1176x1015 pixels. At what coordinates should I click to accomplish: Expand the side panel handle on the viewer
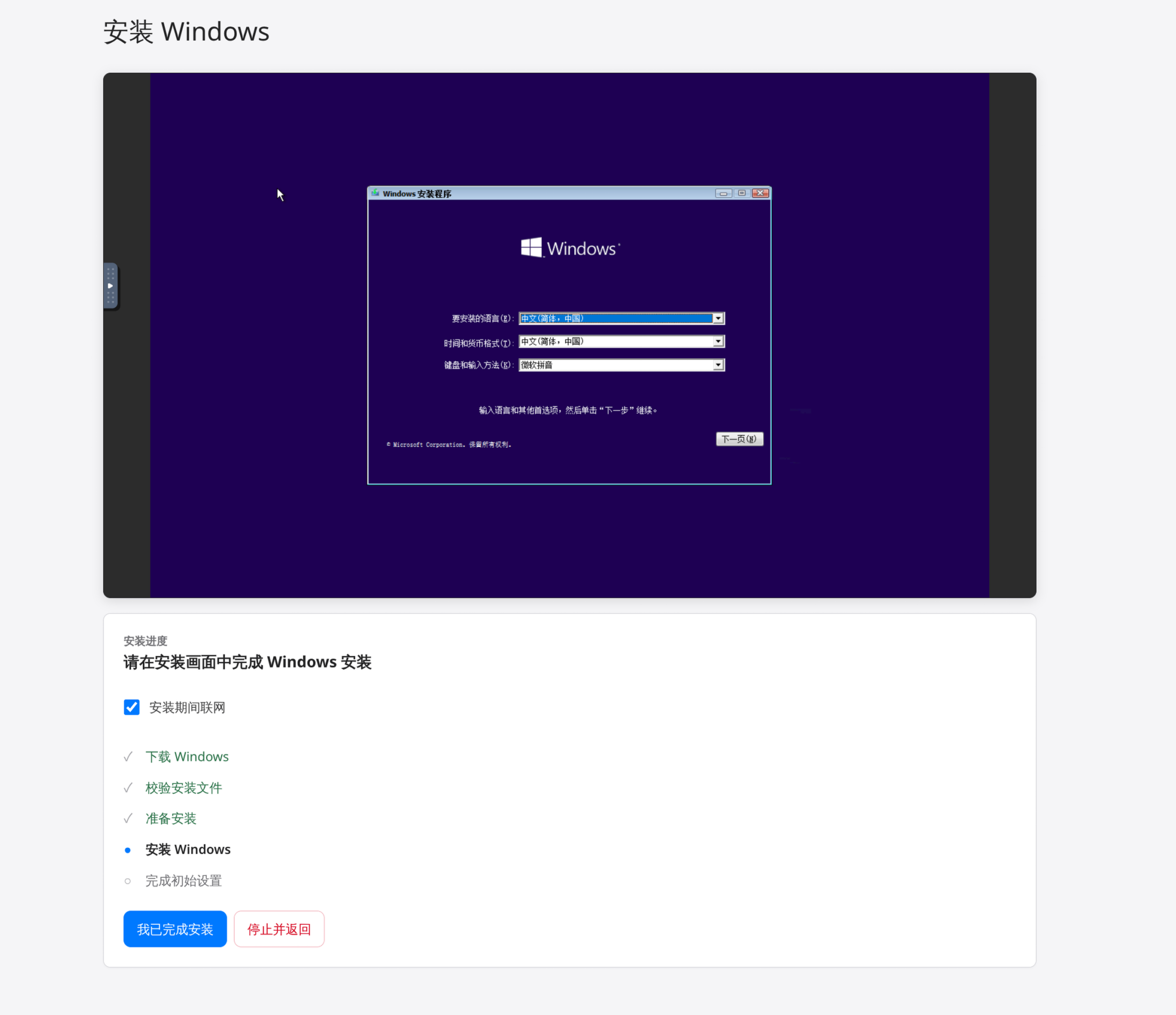(110, 286)
